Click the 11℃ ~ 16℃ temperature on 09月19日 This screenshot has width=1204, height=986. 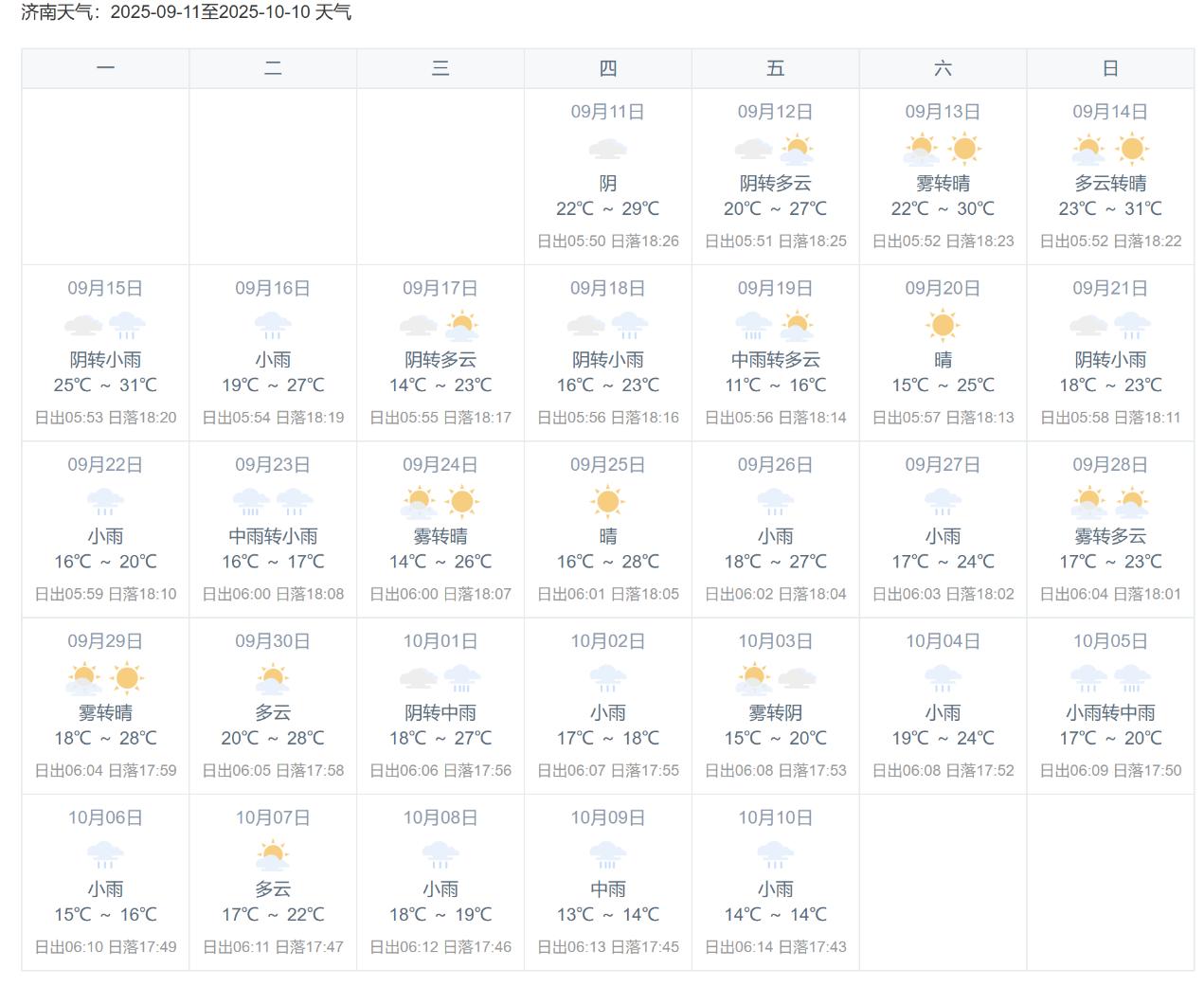pos(775,385)
